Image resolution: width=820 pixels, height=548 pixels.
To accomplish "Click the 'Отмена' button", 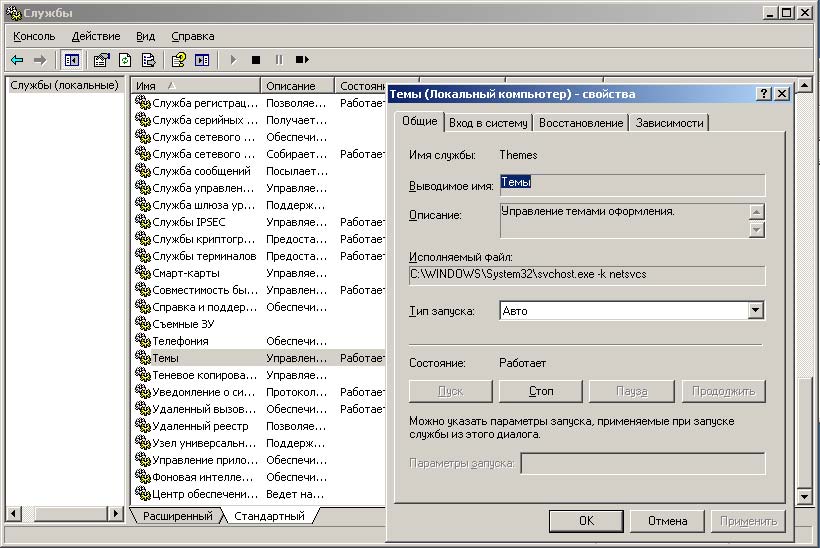I will pyautogui.click(x=667, y=520).
